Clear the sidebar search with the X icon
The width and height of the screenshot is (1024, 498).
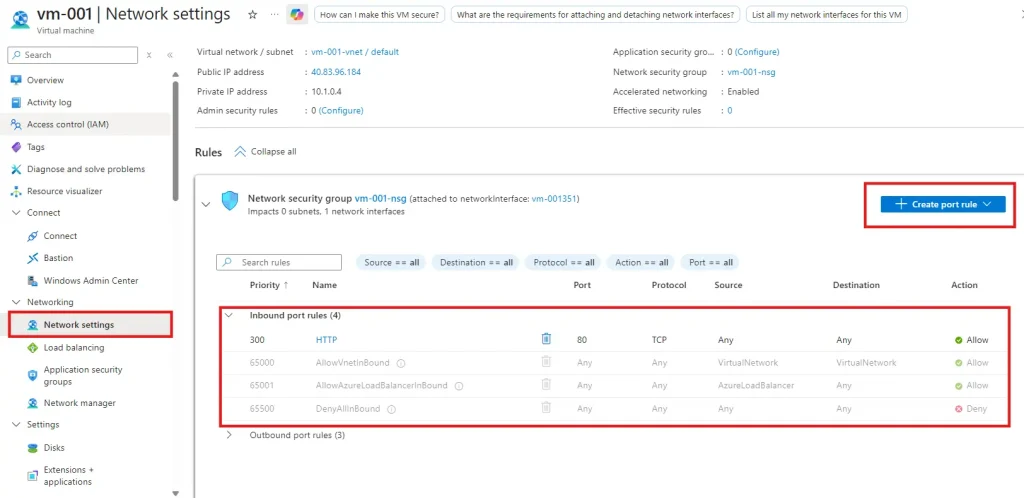coord(149,55)
